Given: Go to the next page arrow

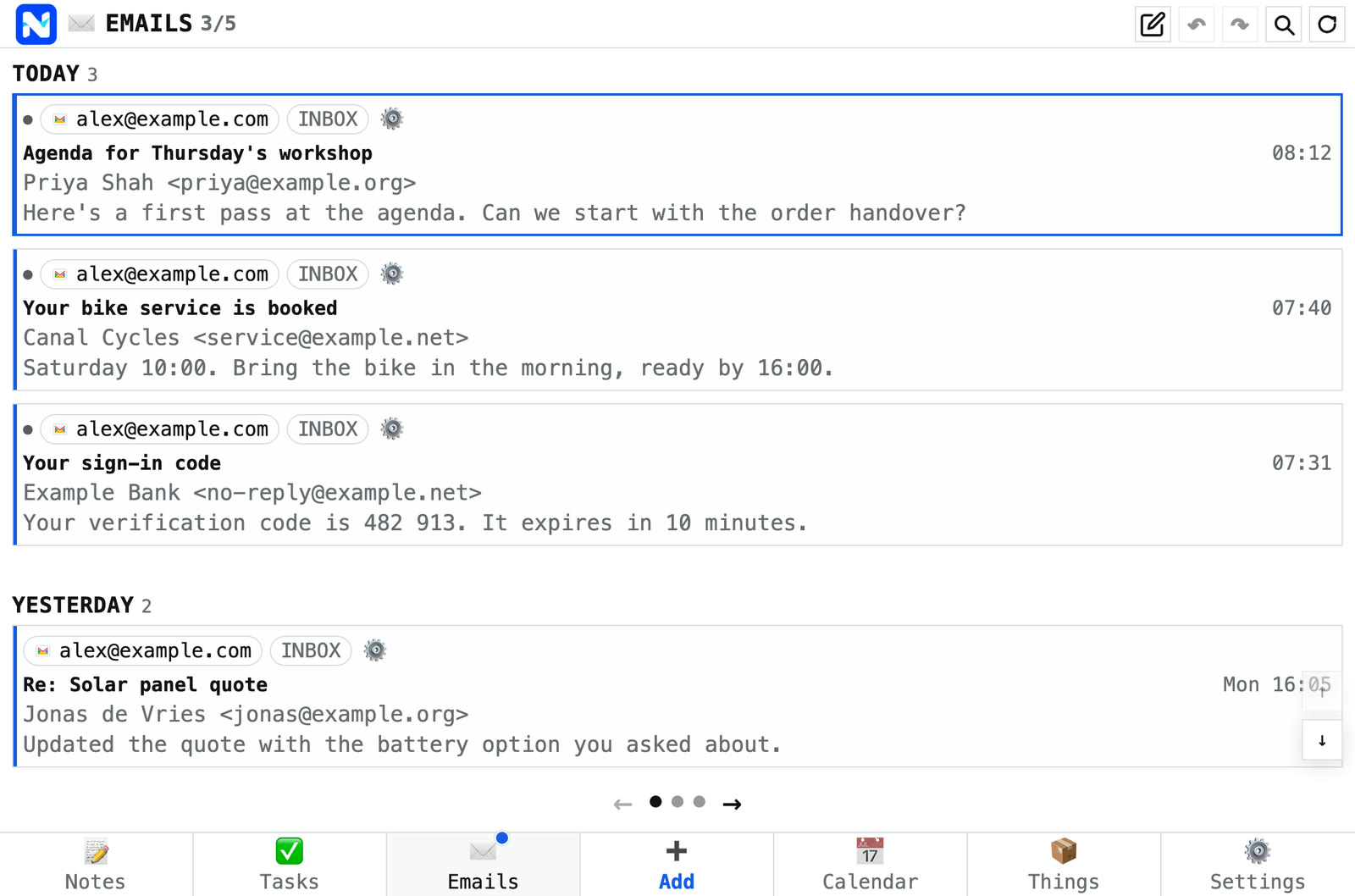Looking at the screenshot, I should [x=733, y=804].
